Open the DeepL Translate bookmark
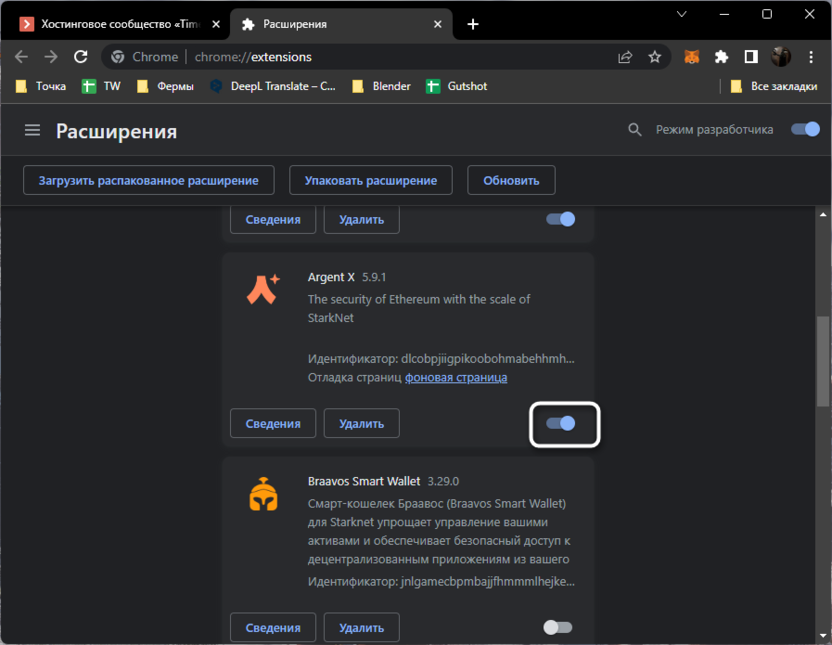The height and width of the screenshot is (645, 832). pos(273,86)
